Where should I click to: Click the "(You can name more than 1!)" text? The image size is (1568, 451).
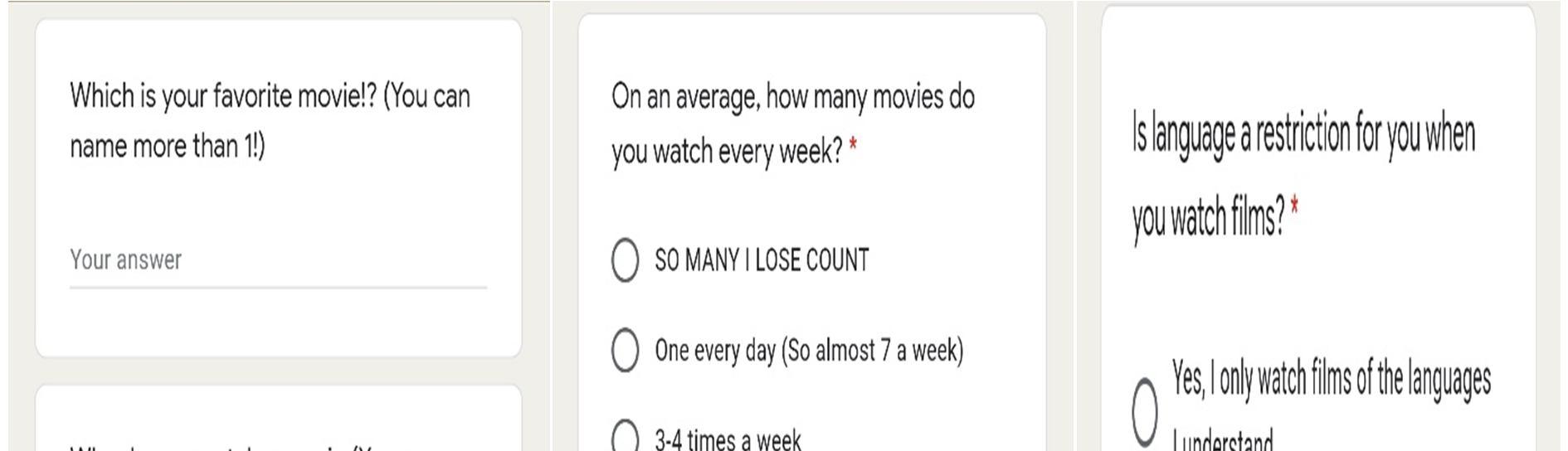(270, 121)
